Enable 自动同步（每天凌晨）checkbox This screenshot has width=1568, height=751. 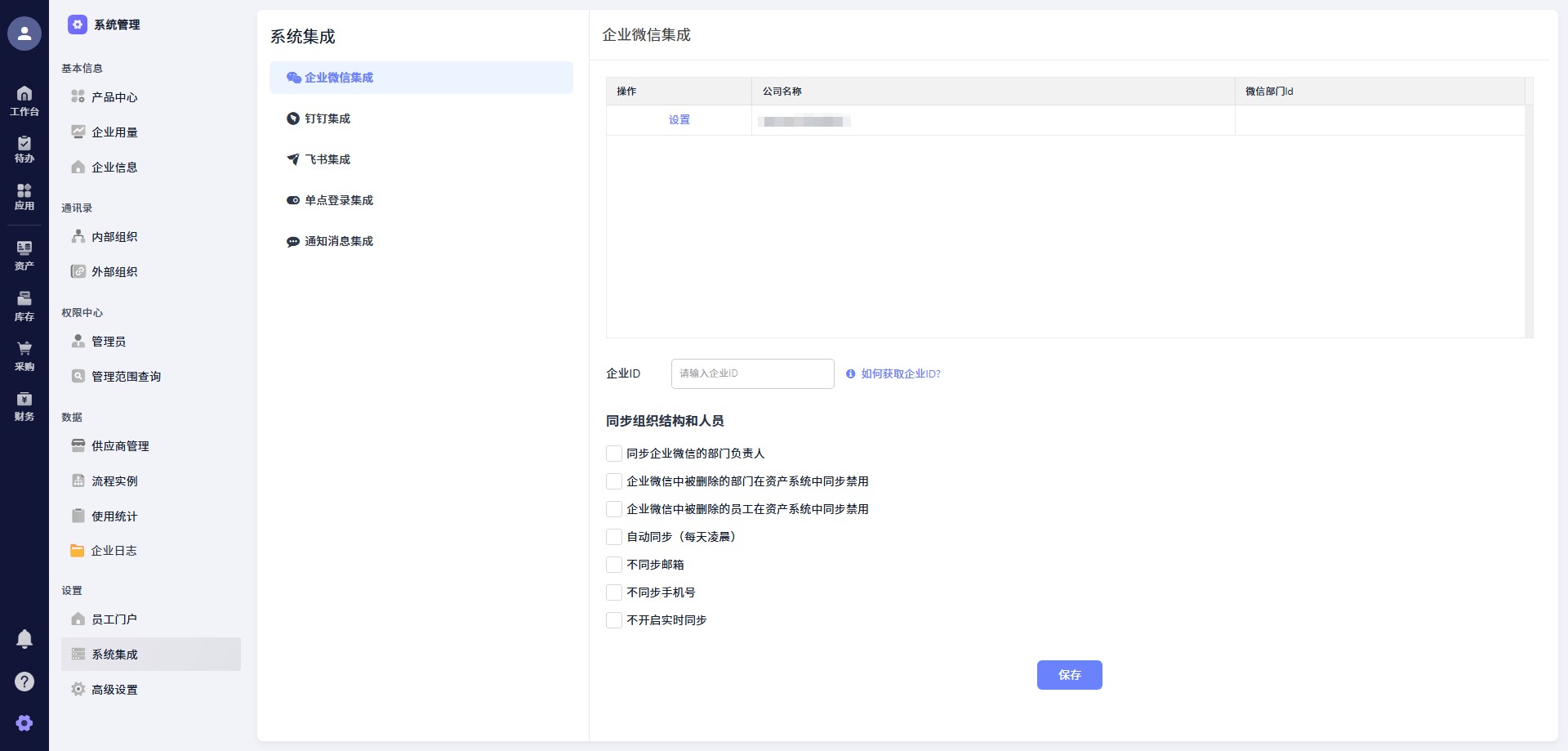point(614,537)
